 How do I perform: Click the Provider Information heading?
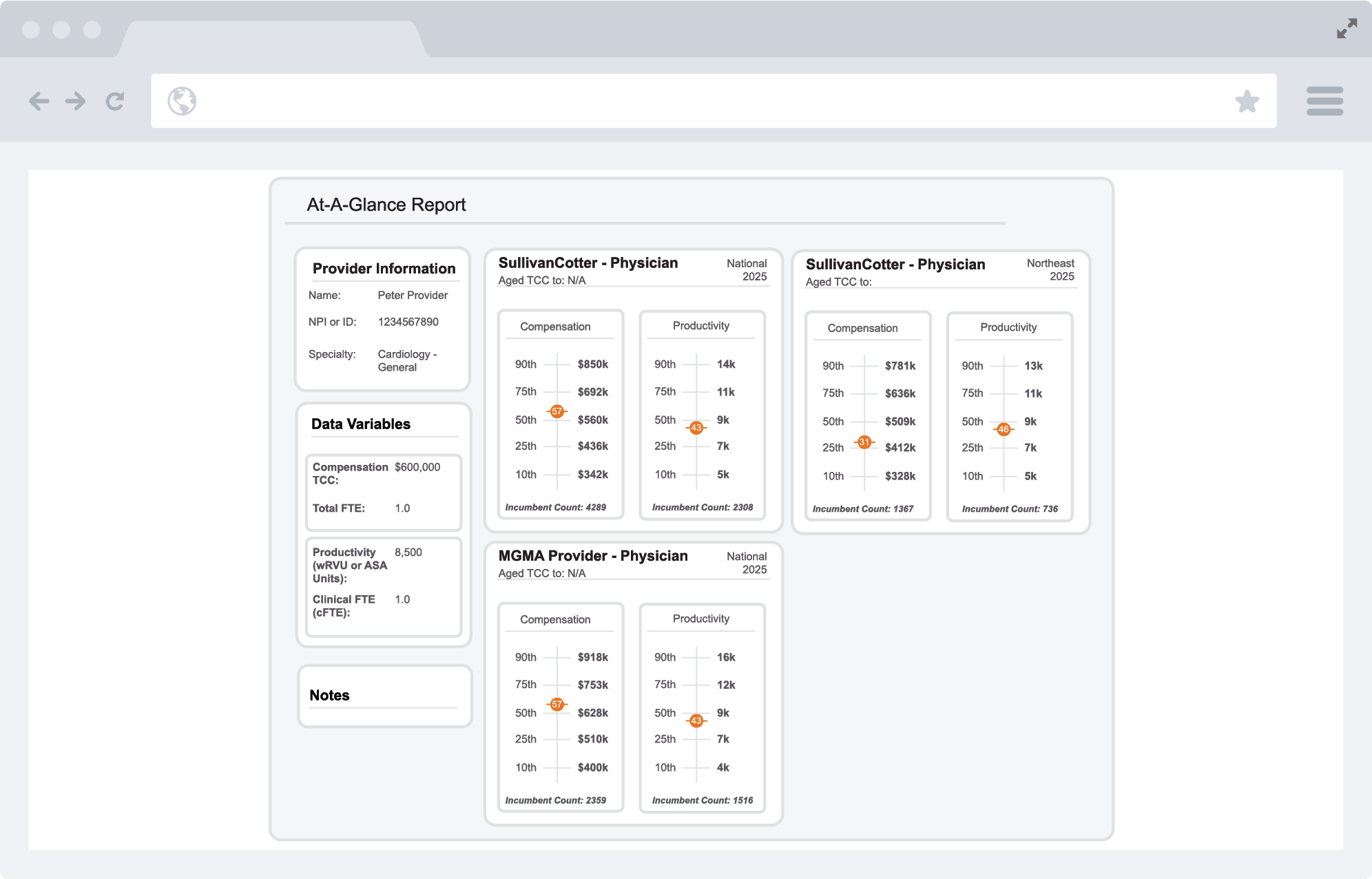384,269
